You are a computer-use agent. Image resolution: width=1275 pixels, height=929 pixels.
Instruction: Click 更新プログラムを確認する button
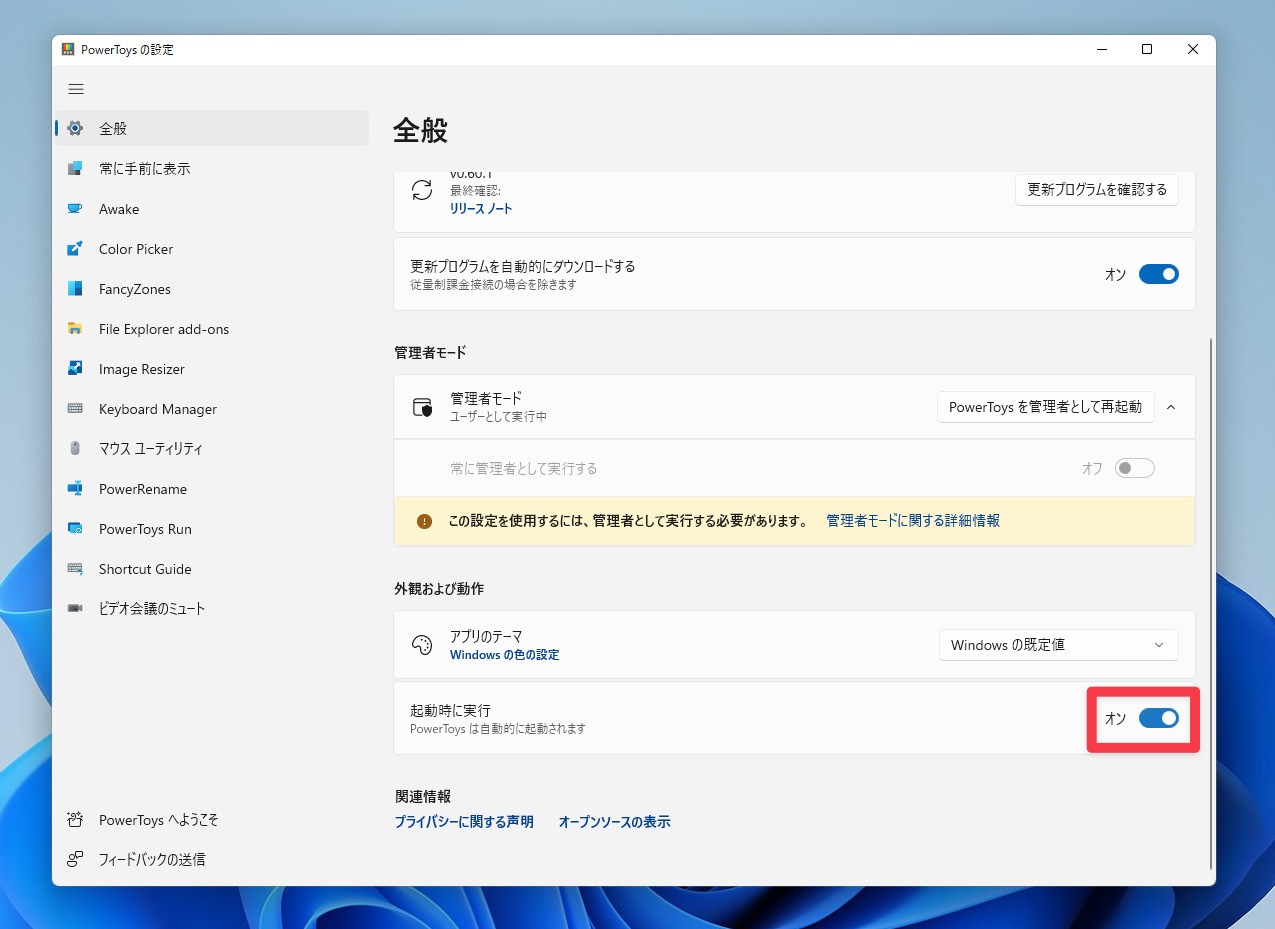tap(1096, 190)
